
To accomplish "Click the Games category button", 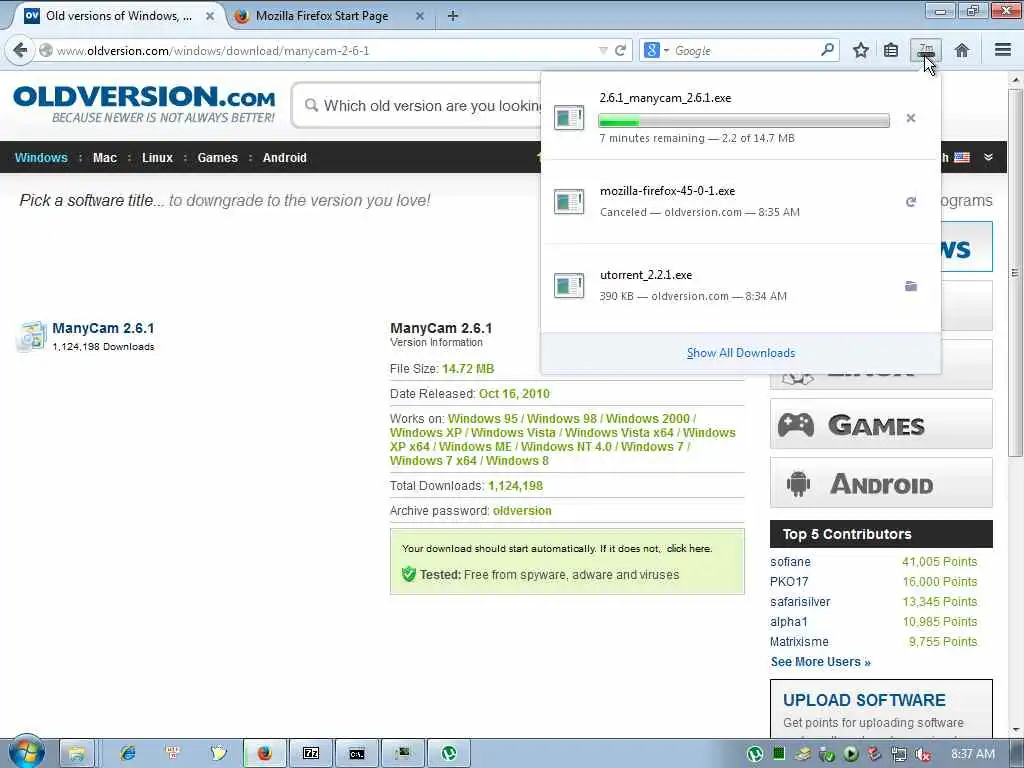I will (881, 424).
